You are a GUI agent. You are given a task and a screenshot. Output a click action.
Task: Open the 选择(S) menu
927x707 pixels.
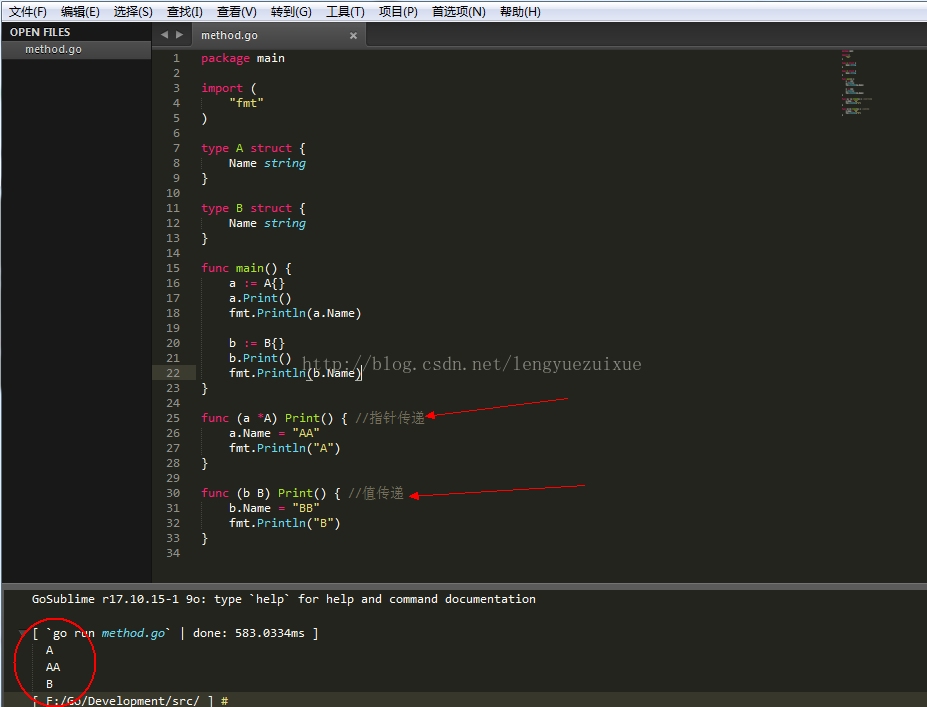coord(132,12)
